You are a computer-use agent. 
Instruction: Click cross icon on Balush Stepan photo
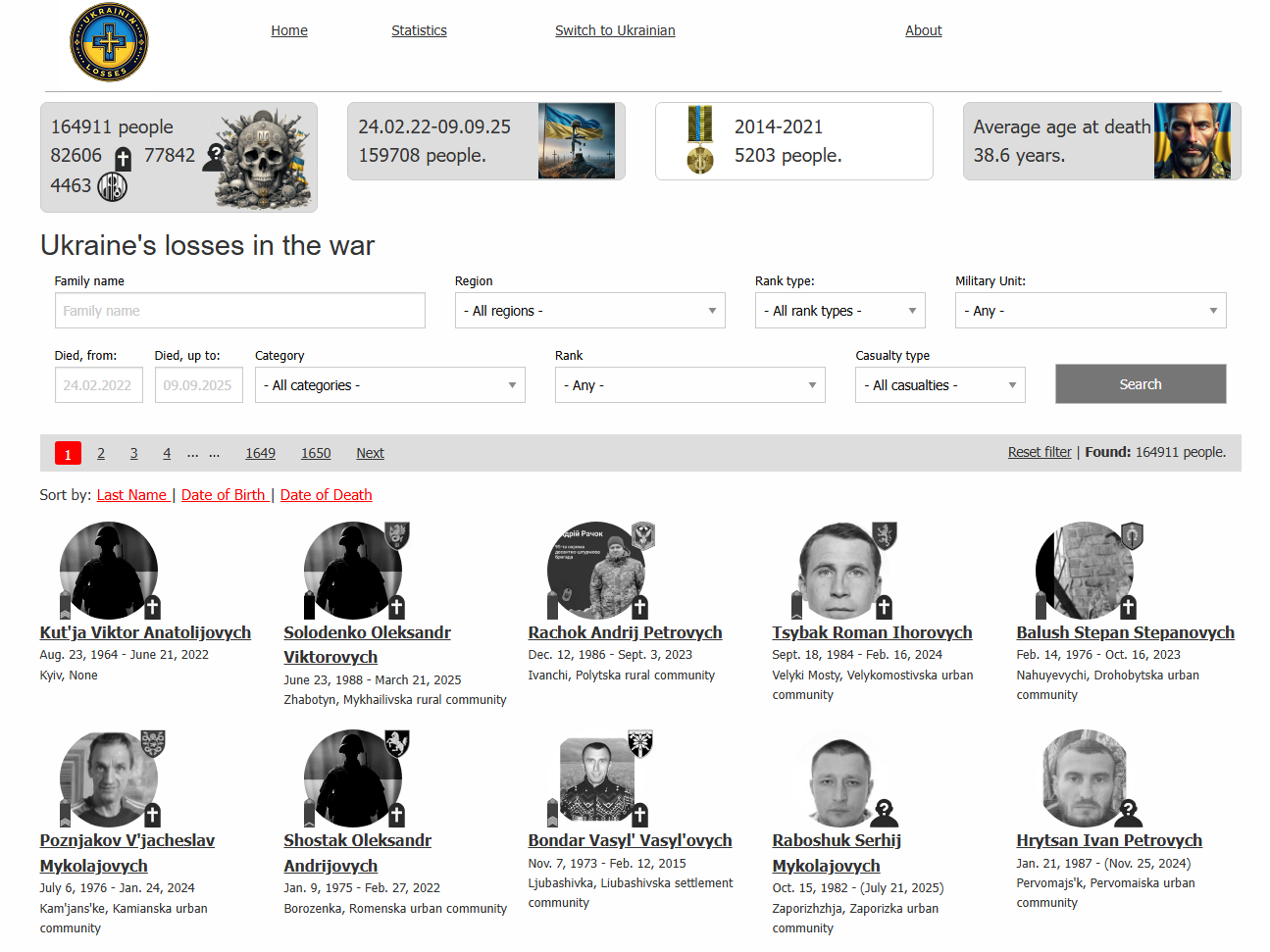(x=1129, y=607)
